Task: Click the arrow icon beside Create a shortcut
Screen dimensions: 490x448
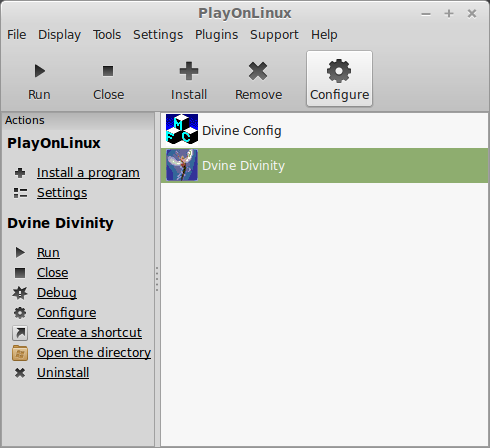Action: click(20, 333)
